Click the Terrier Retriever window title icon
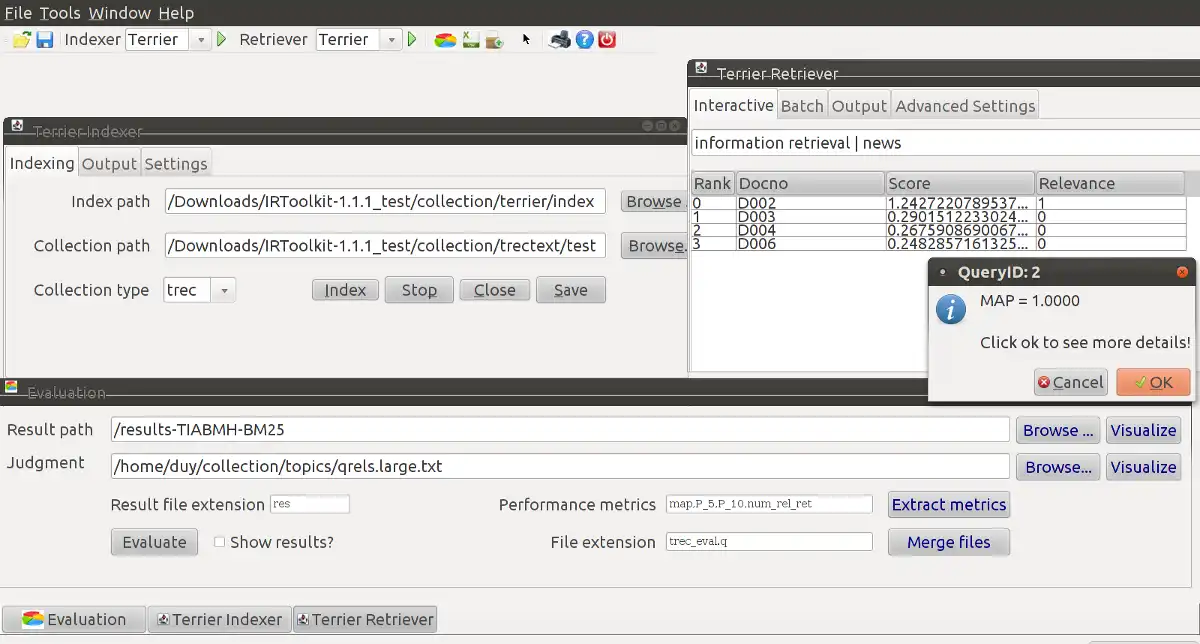 click(x=702, y=68)
